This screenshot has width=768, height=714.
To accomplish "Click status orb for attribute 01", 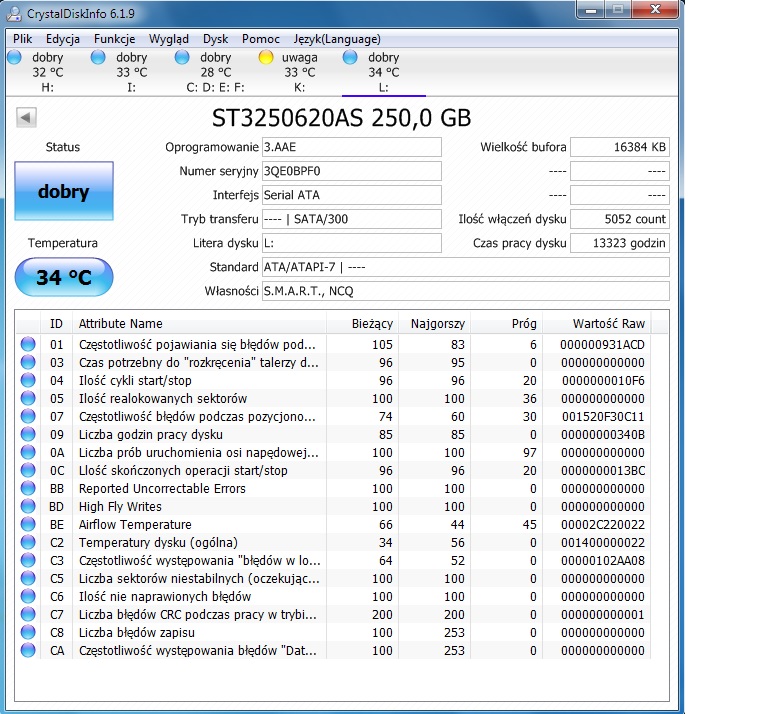I will [x=28, y=344].
